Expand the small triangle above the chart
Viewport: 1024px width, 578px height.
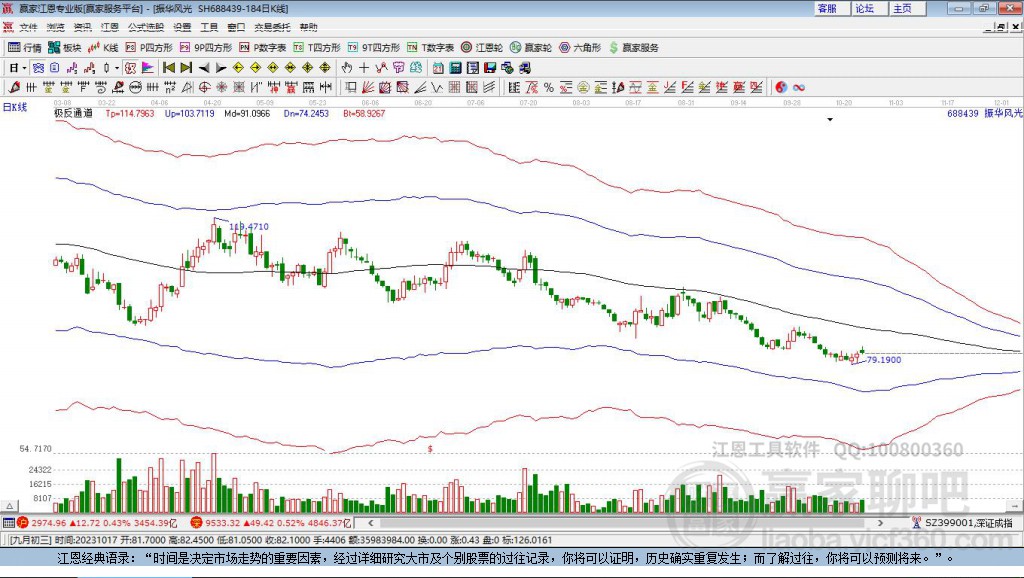[x=829, y=119]
